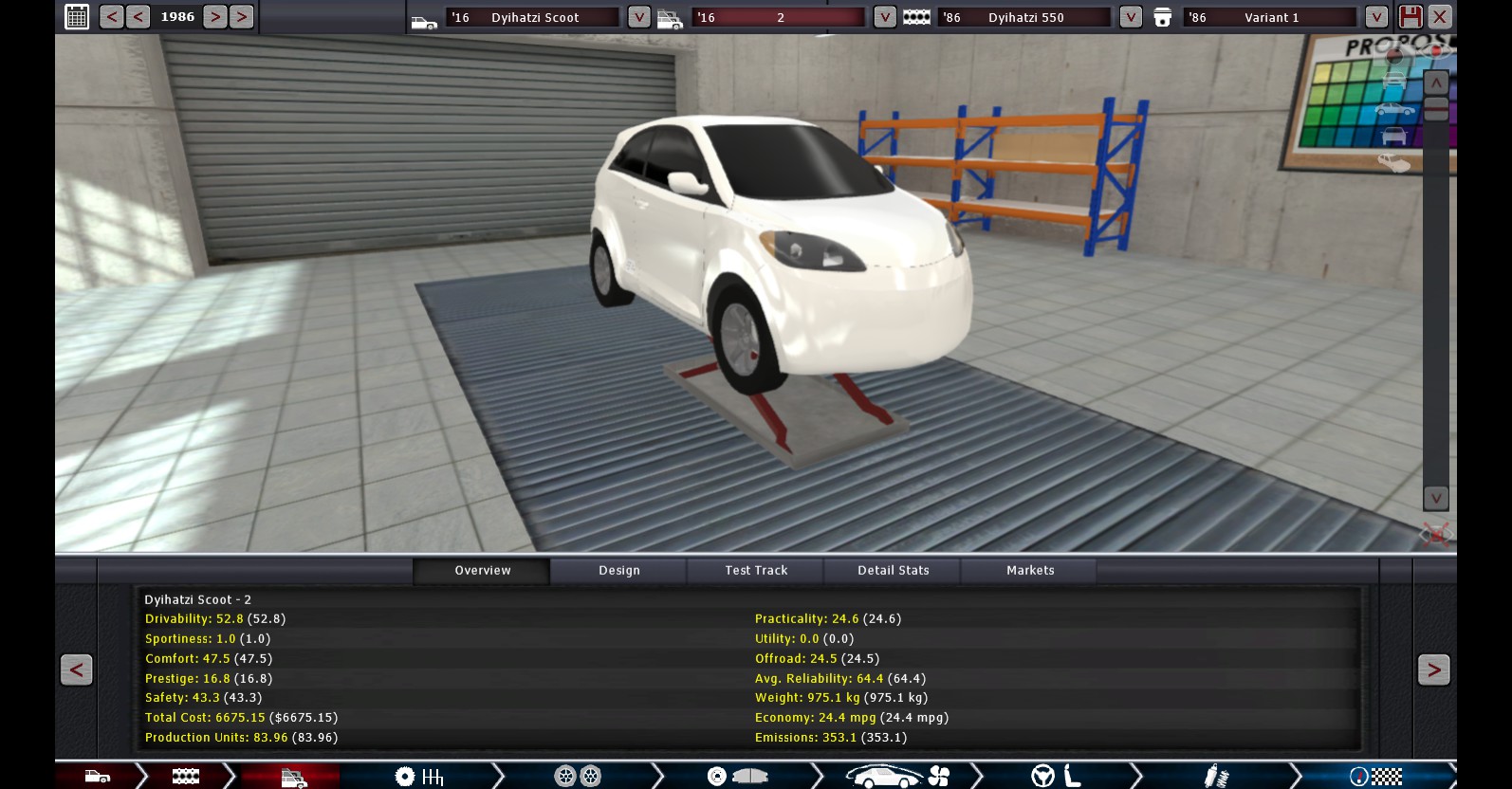Go to highlighted trim step in bottom bar
Screen dimensions: 1512x789
[x=294, y=777]
